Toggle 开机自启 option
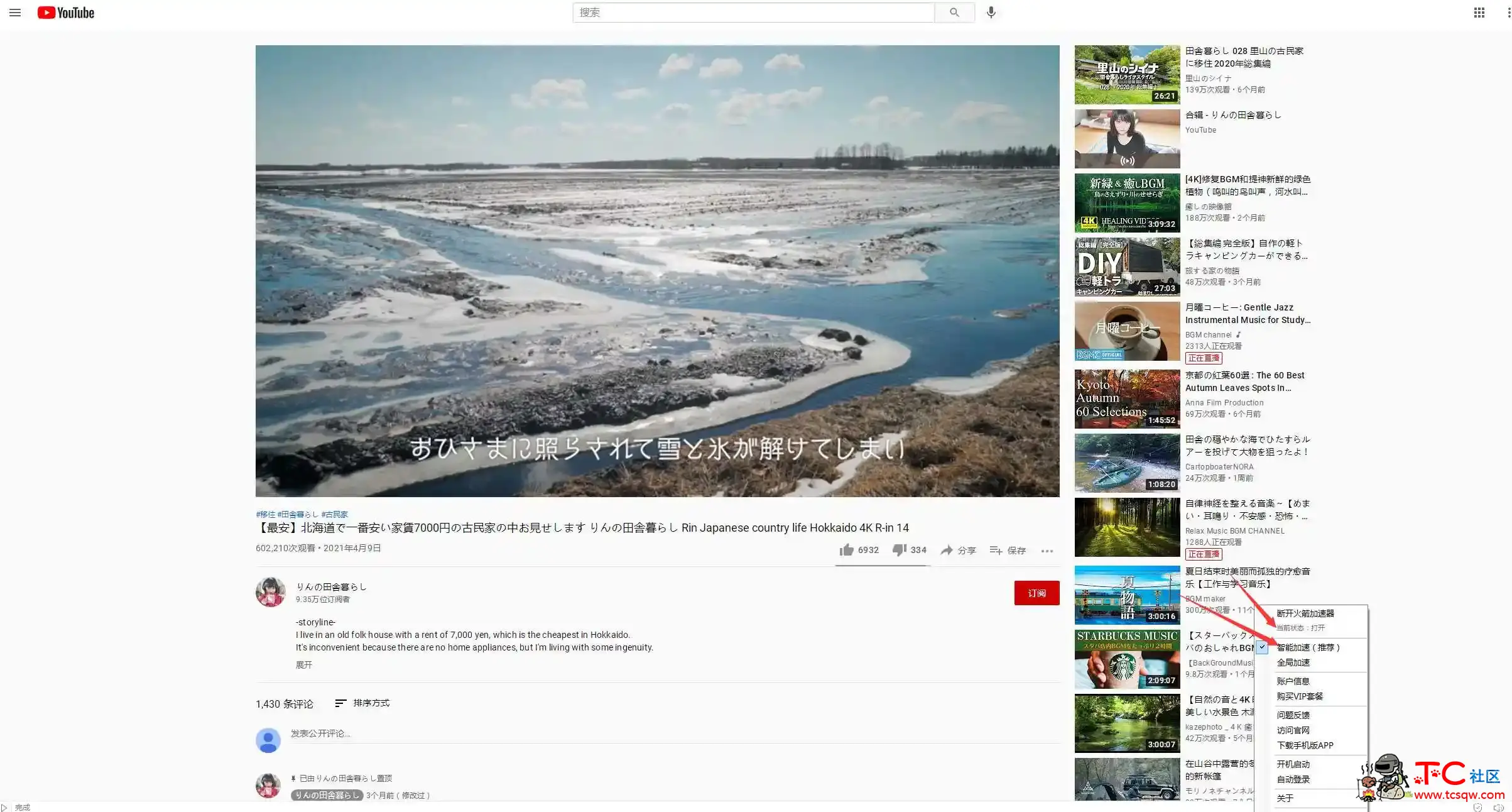This screenshot has width=1512, height=812. pyautogui.click(x=1295, y=764)
